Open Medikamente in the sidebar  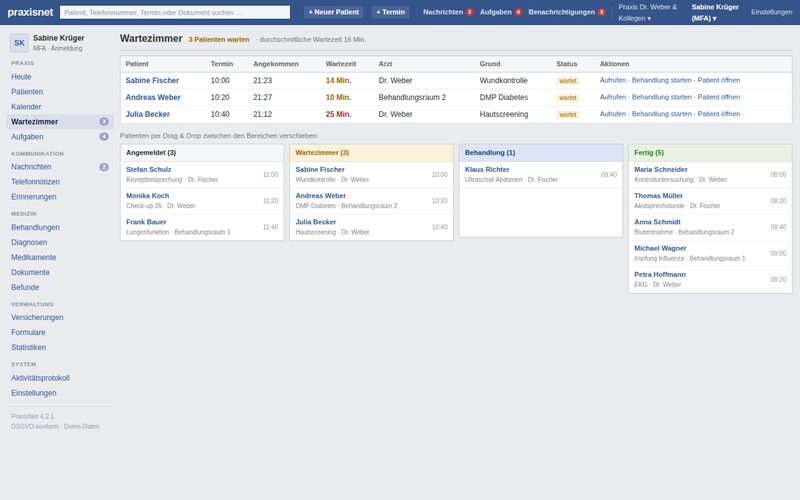point(59,257)
